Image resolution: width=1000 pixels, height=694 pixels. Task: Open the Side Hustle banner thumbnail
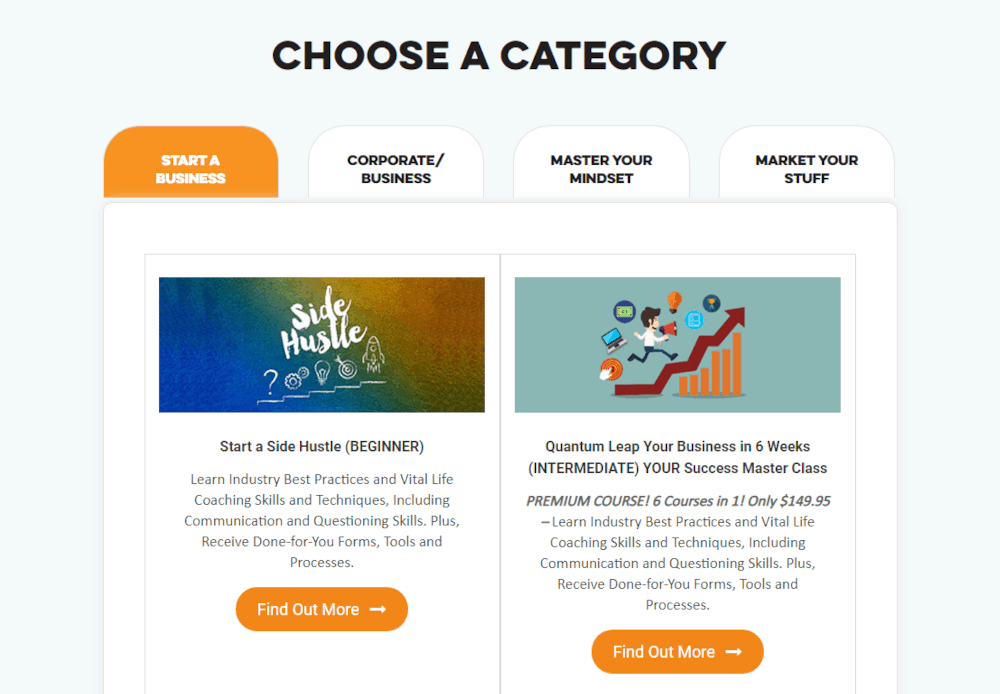(x=321, y=344)
